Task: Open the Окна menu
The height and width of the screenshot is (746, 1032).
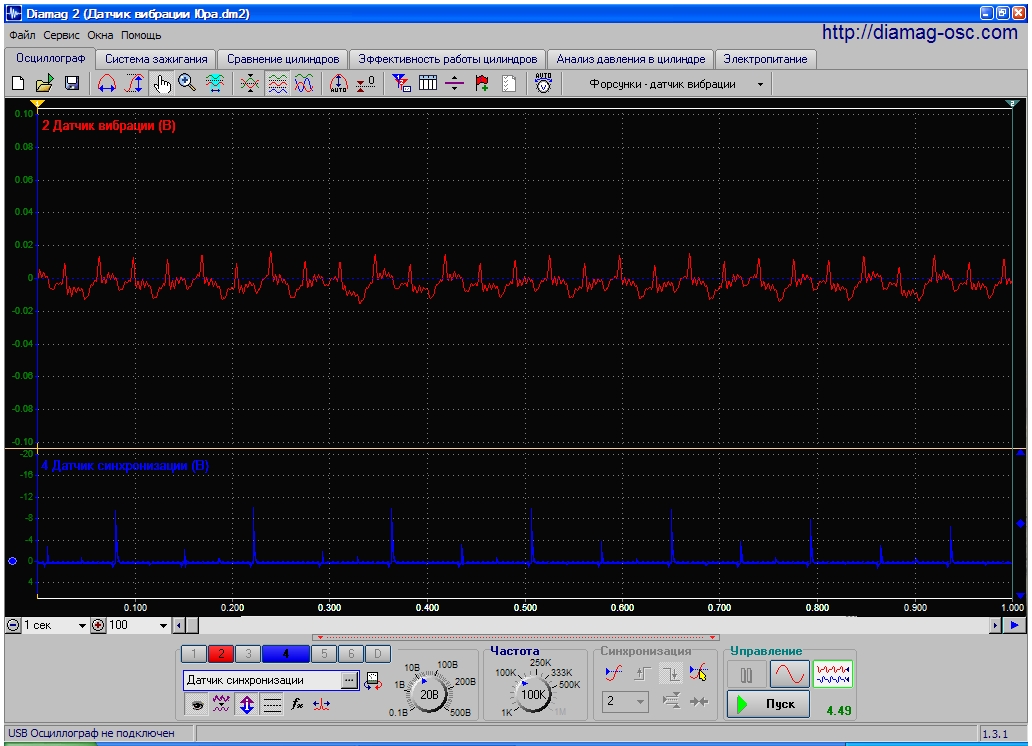Action: click(x=100, y=36)
